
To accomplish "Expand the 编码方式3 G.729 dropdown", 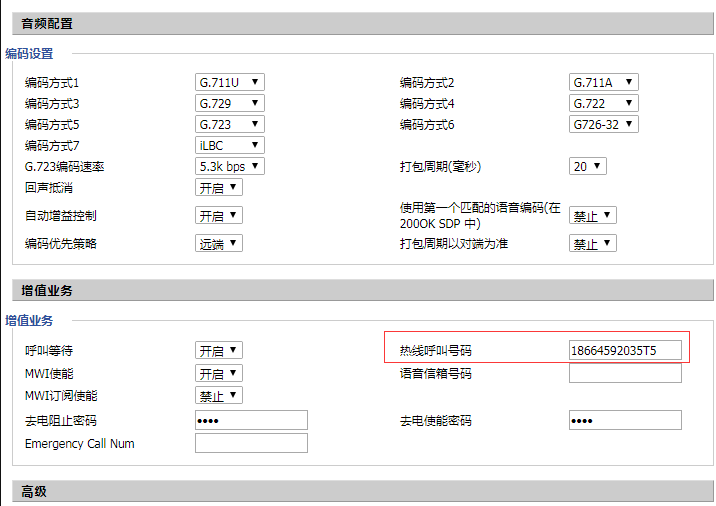I will [229, 103].
